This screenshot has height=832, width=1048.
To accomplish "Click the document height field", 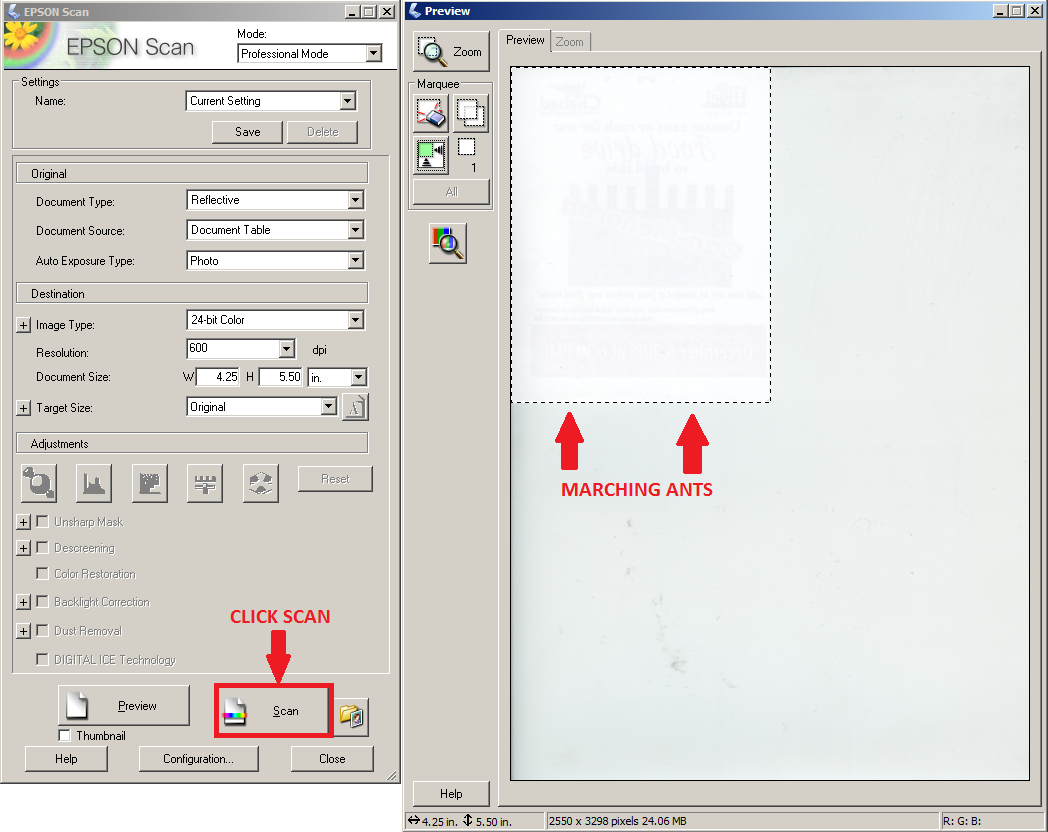I will [281, 377].
